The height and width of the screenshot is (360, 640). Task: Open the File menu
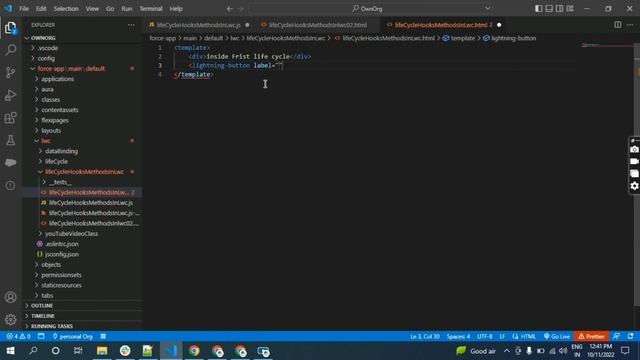pyautogui.click(x=24, y=9)
